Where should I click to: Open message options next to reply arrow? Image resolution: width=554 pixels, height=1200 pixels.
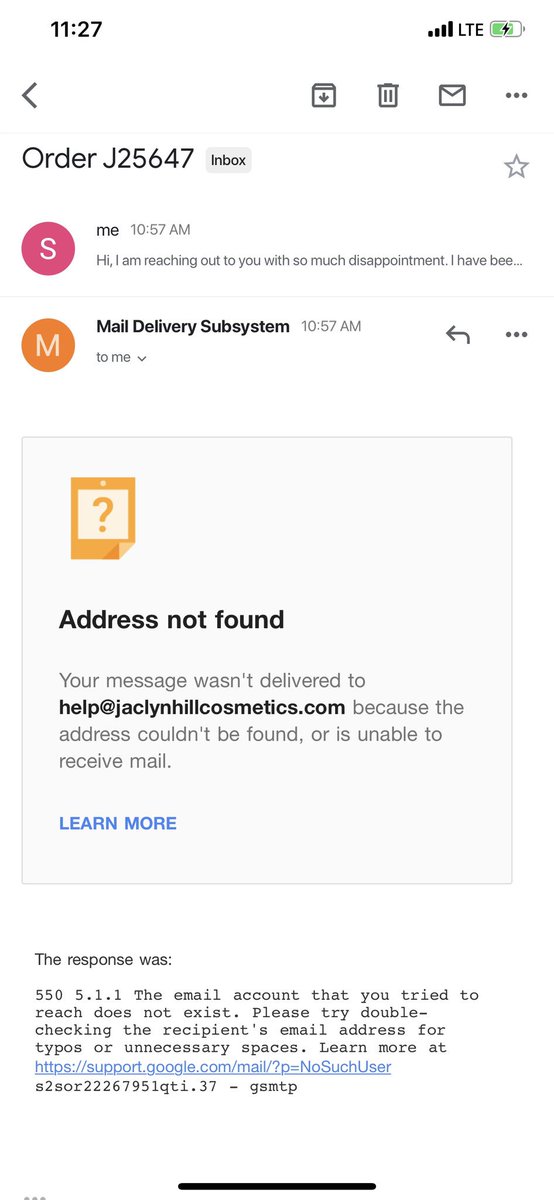tap(516, 335)
